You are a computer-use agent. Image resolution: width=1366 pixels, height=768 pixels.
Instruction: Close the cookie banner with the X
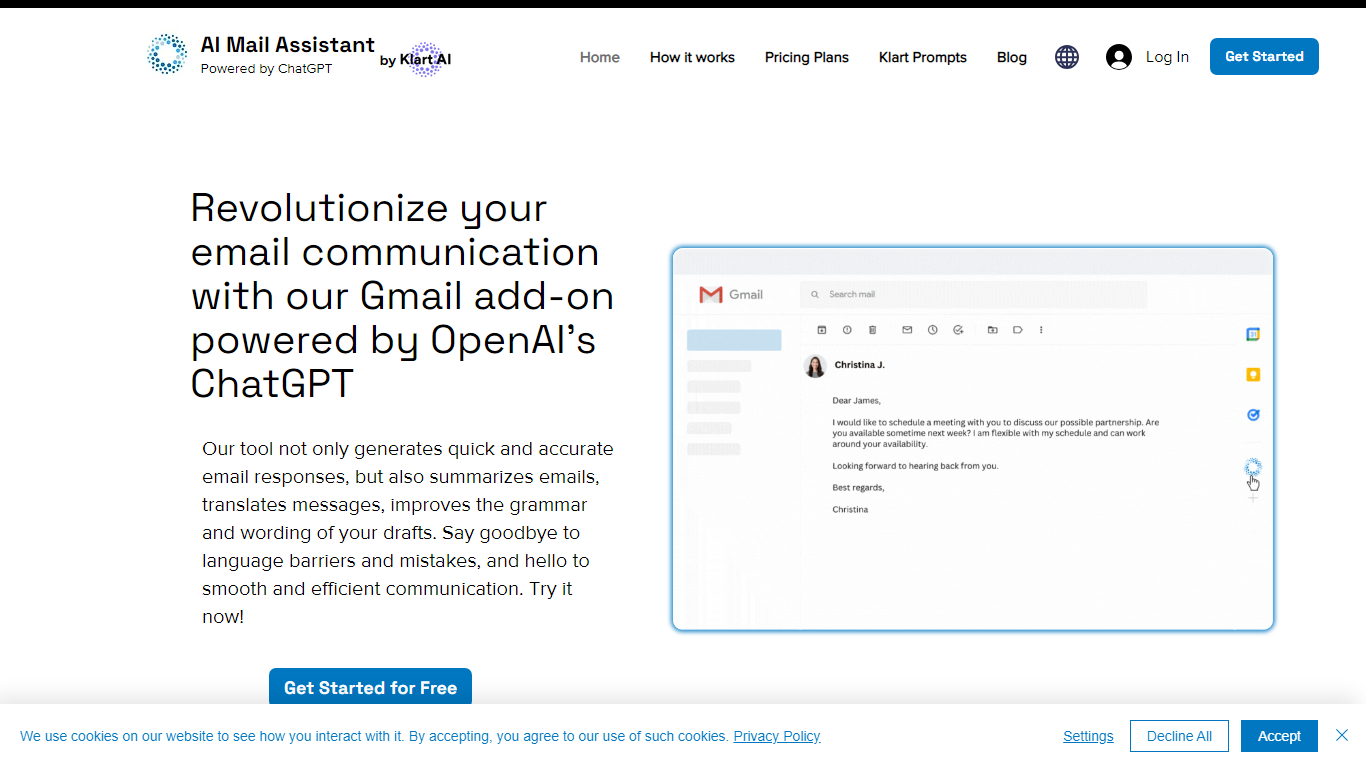coord(1341,735)
